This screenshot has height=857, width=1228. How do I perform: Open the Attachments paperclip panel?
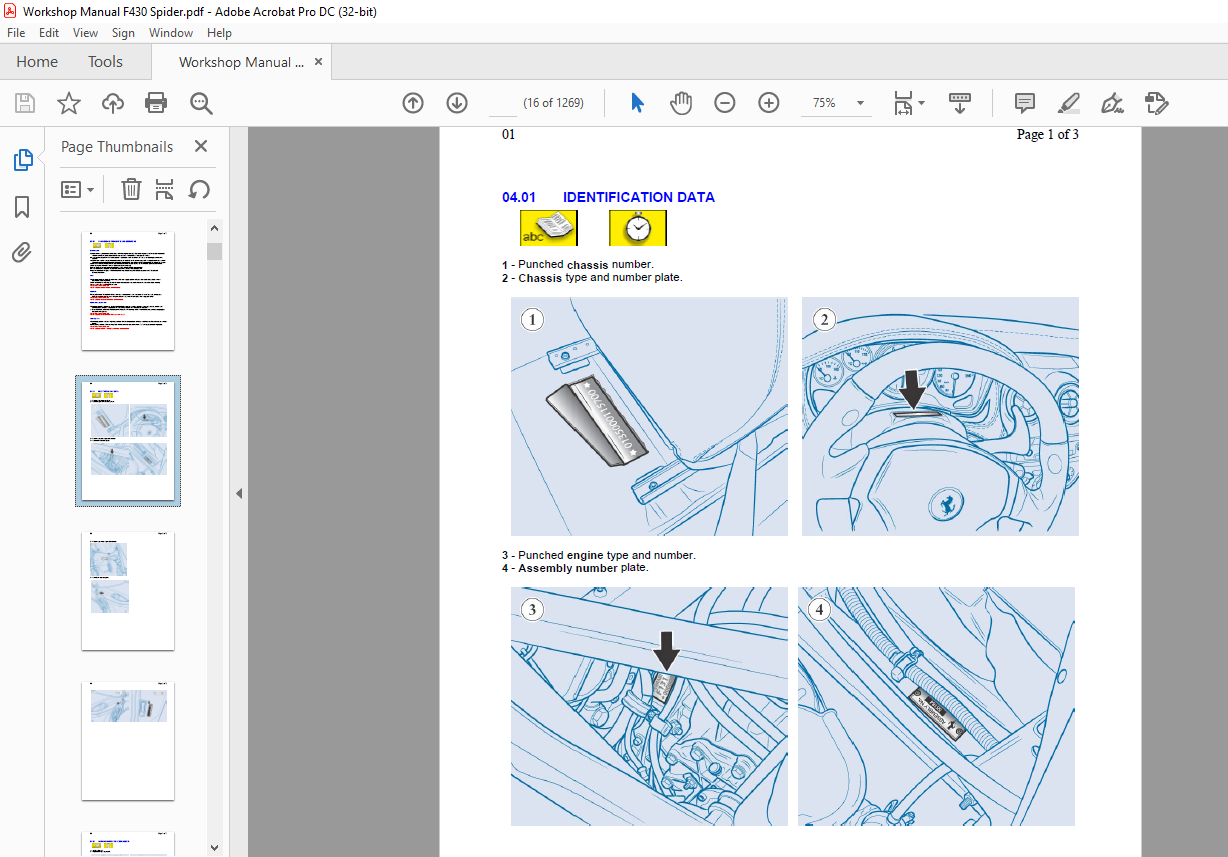coord(22,253)
